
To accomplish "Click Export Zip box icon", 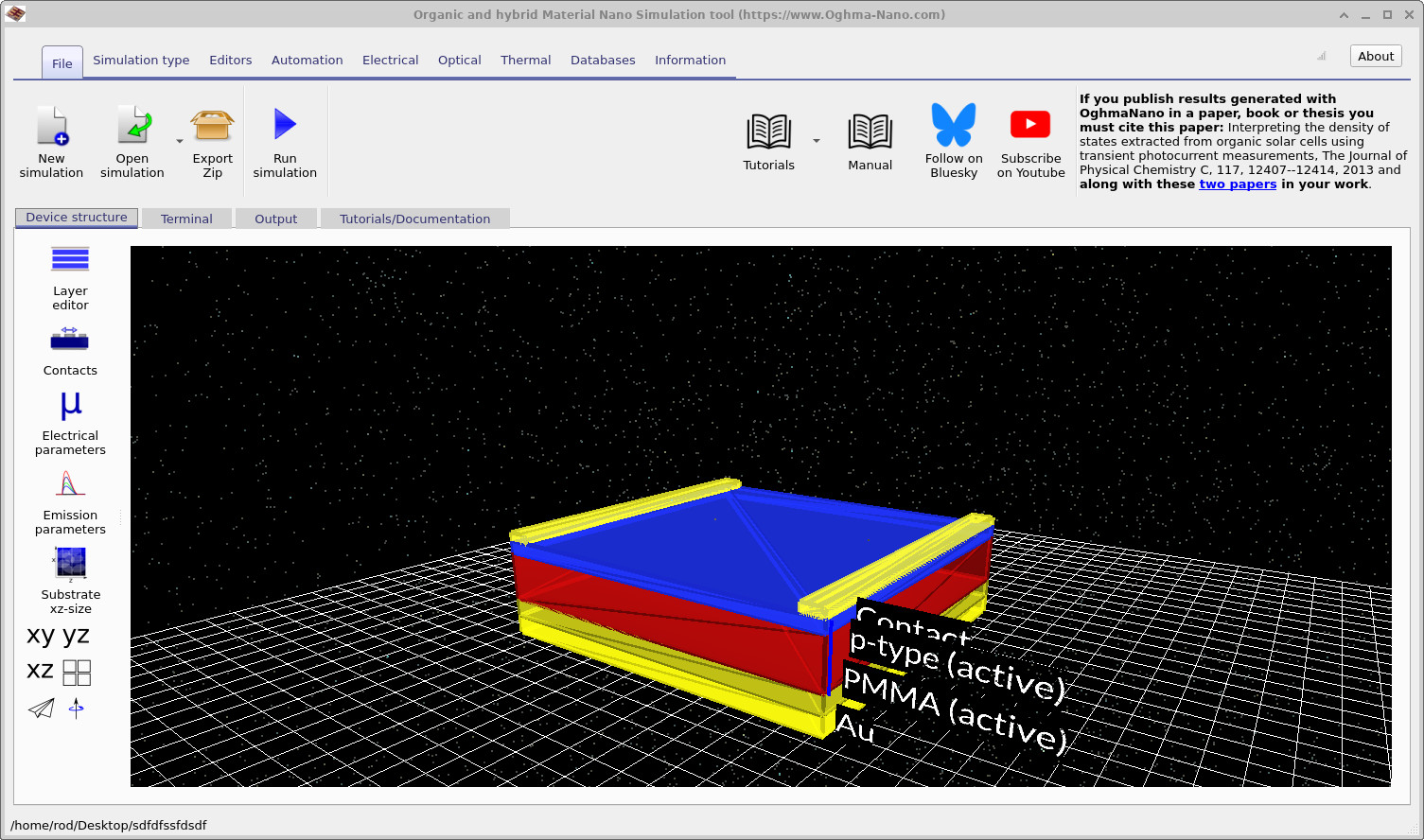I will click(212, 125).
